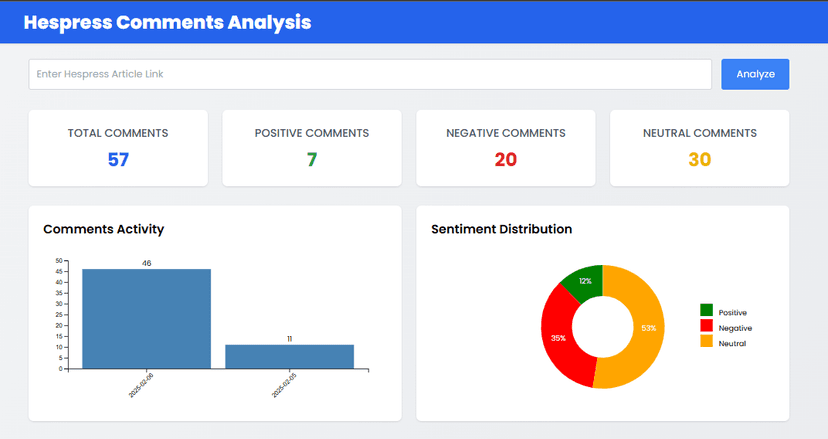Click the TOTAL COMMENTS label
Viewport: 828px width, 439px height.
point(118,133)
